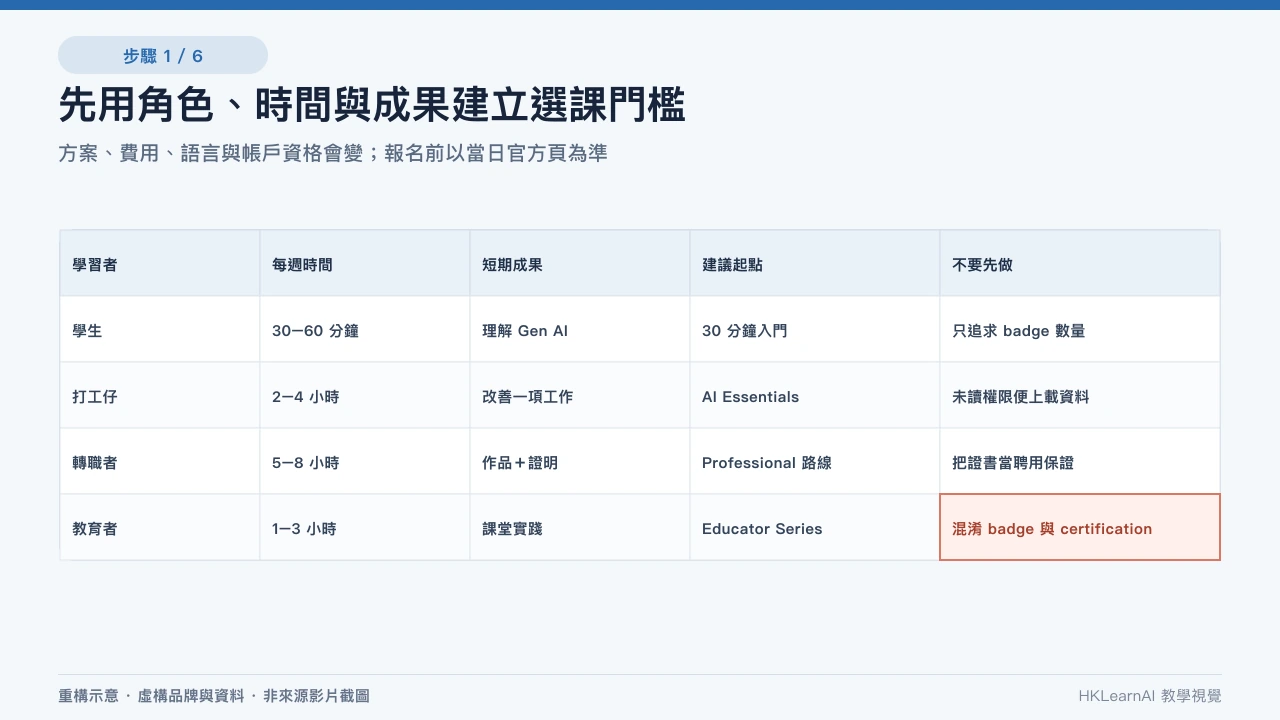Click the slide title 先用角色、時間與成果建立選課門檻
Image resolution: width=1280 pixels, height=720 pixels.
(372, 105)
